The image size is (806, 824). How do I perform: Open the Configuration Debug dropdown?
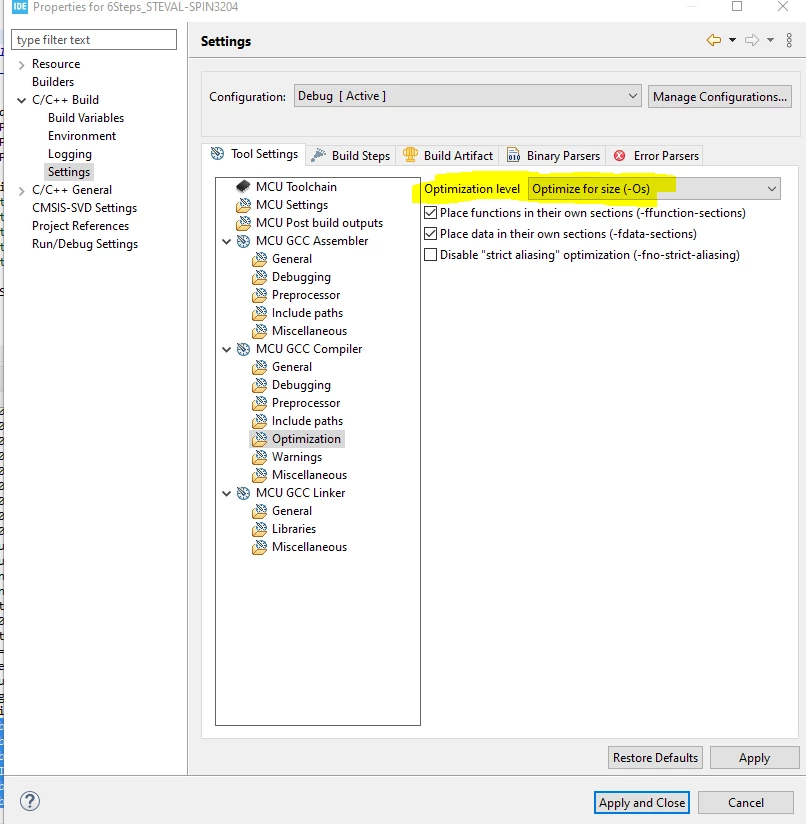pyautogui.click(x=468, y=96)
